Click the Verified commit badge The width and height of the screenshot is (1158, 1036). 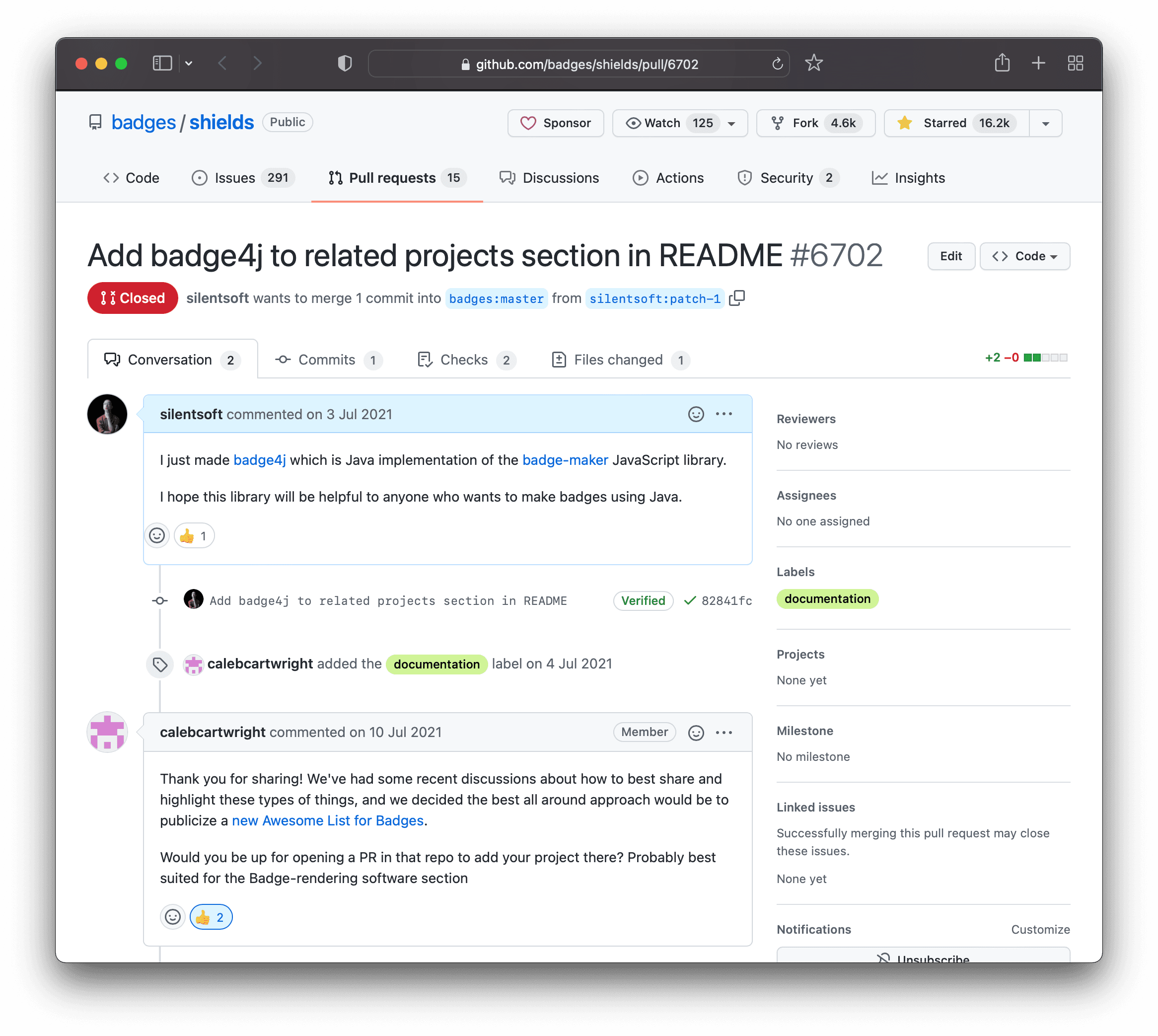(x=643, y=600)
